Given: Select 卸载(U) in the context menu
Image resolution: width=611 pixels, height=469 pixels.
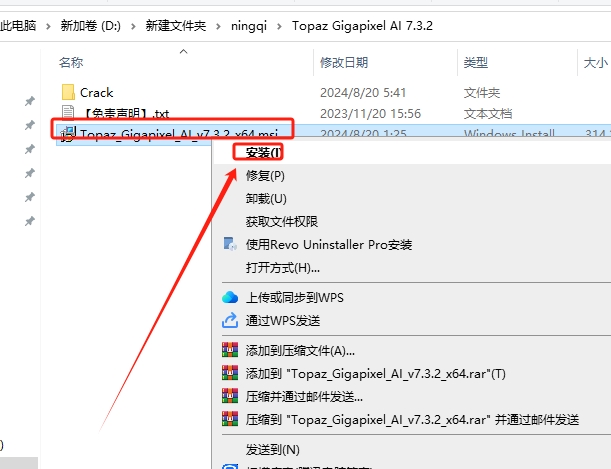Looking at the screenshot, I should [266, 198].
